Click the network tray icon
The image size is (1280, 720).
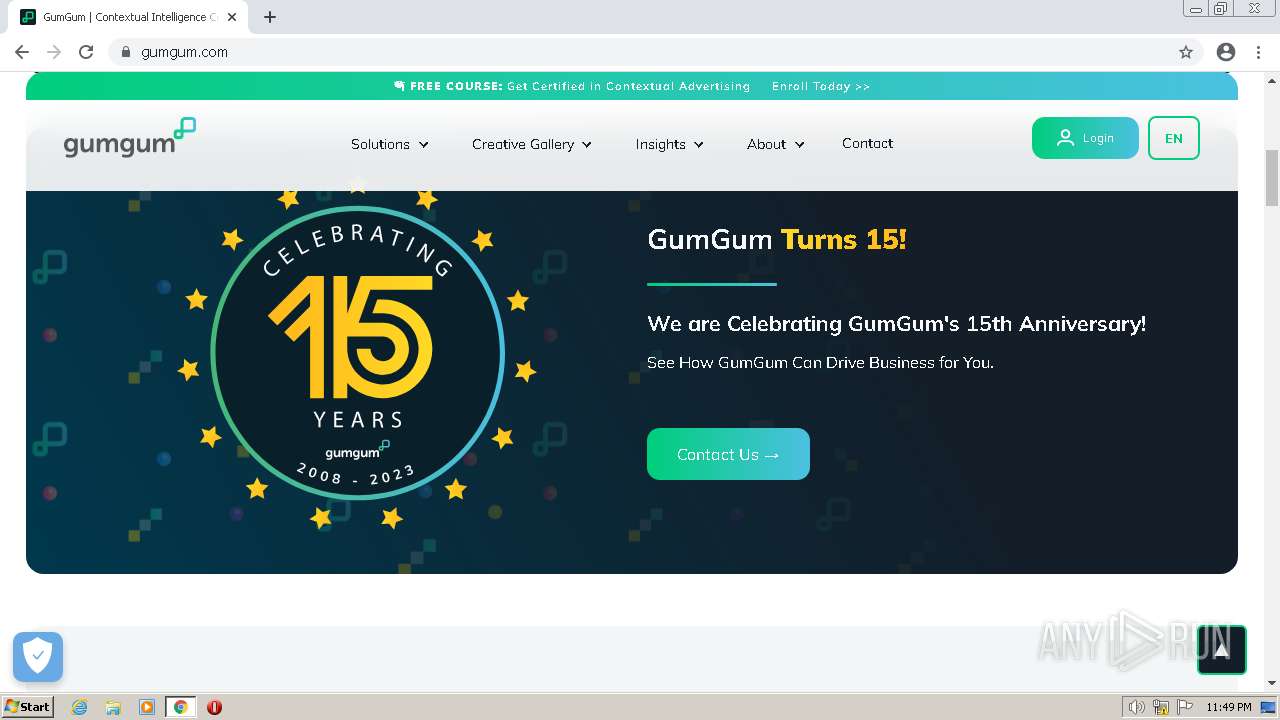tap(1161, 707)
